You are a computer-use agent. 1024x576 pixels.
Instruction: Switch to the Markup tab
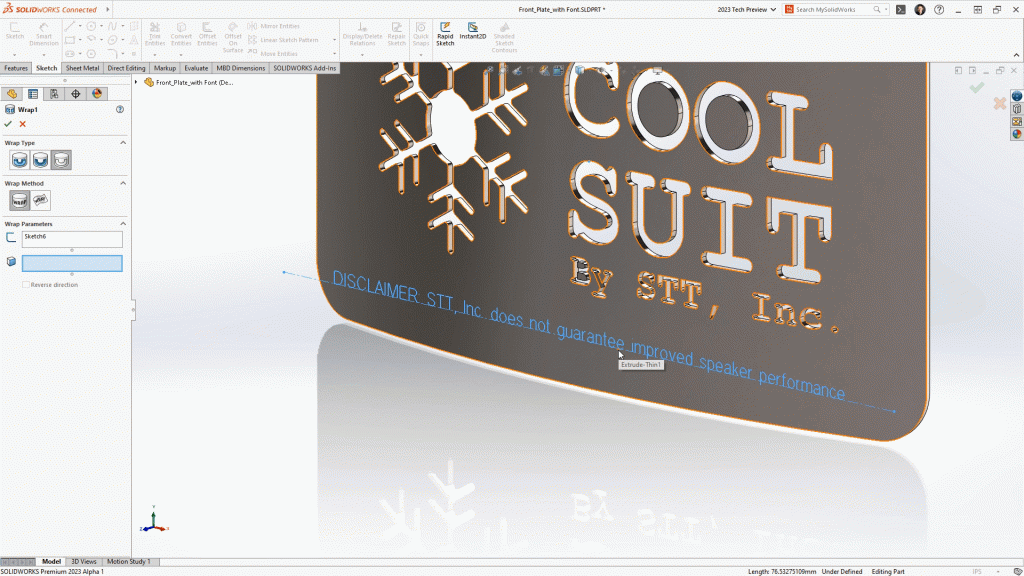(165, 68)
